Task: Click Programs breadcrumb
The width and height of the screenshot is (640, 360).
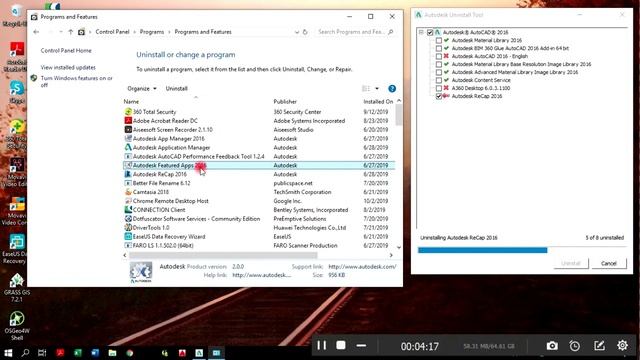Action: tap(152, 32)
